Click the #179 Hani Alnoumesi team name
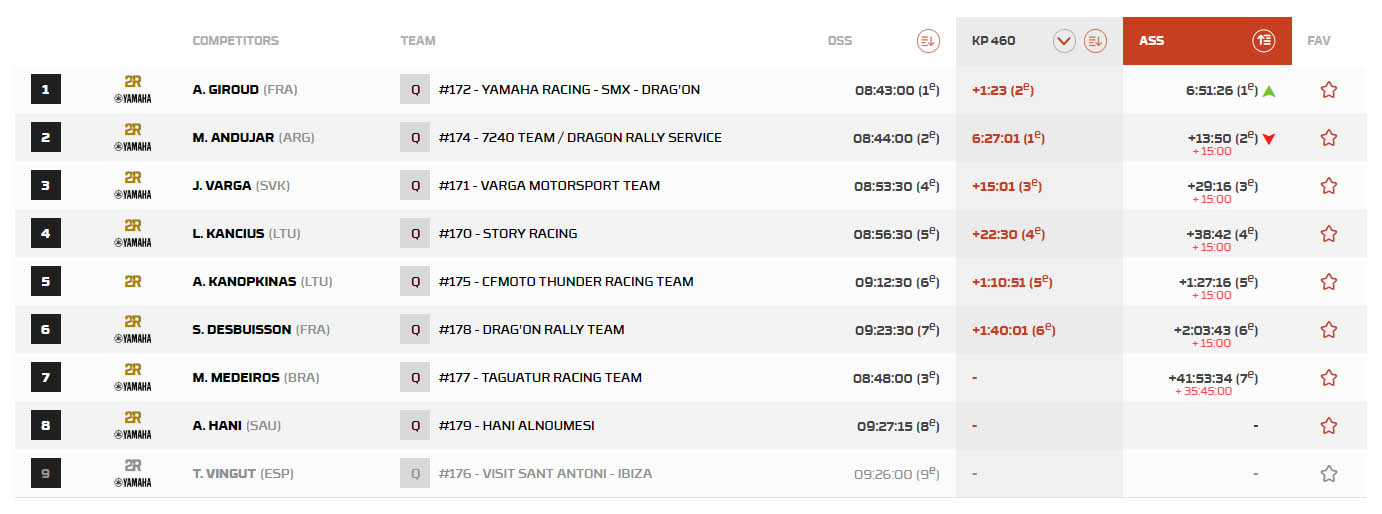The width and height of the screenshot is (1382, 514). pyautogui.click(x=516, y=426)
